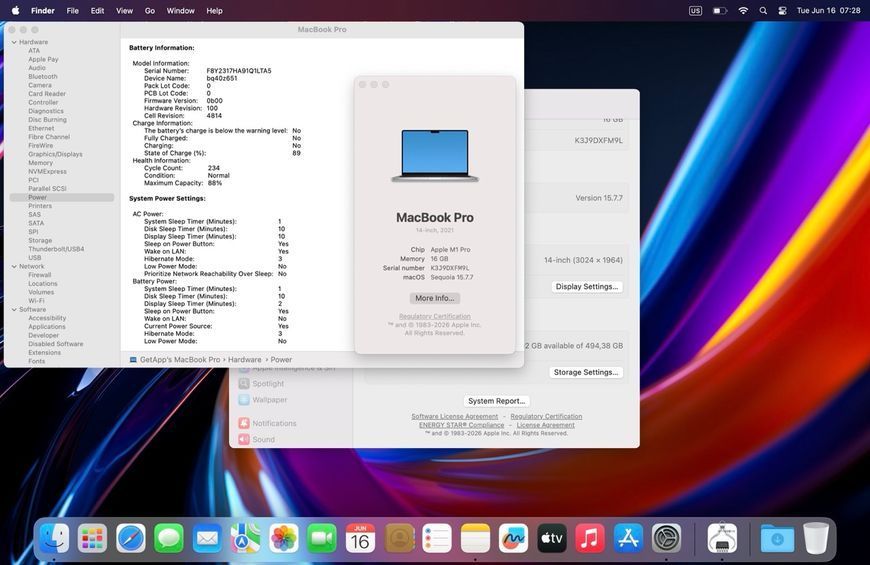This screenshot has width=870, height=565.
Task: Open Regulatory Certification link in About window
Action: pos(434,316)
